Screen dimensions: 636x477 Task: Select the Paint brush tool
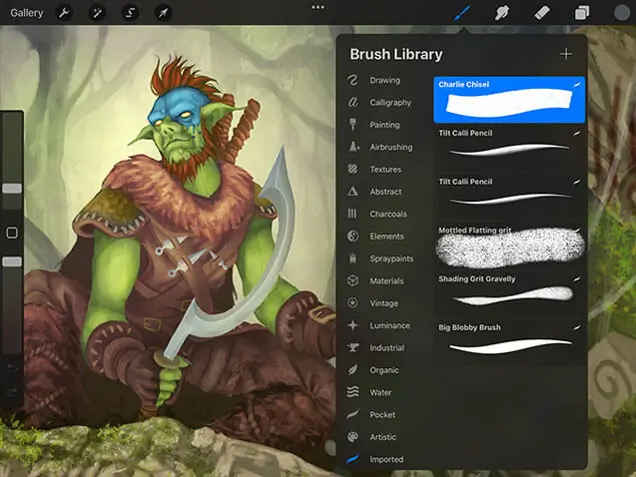click(x=462, y=13)
